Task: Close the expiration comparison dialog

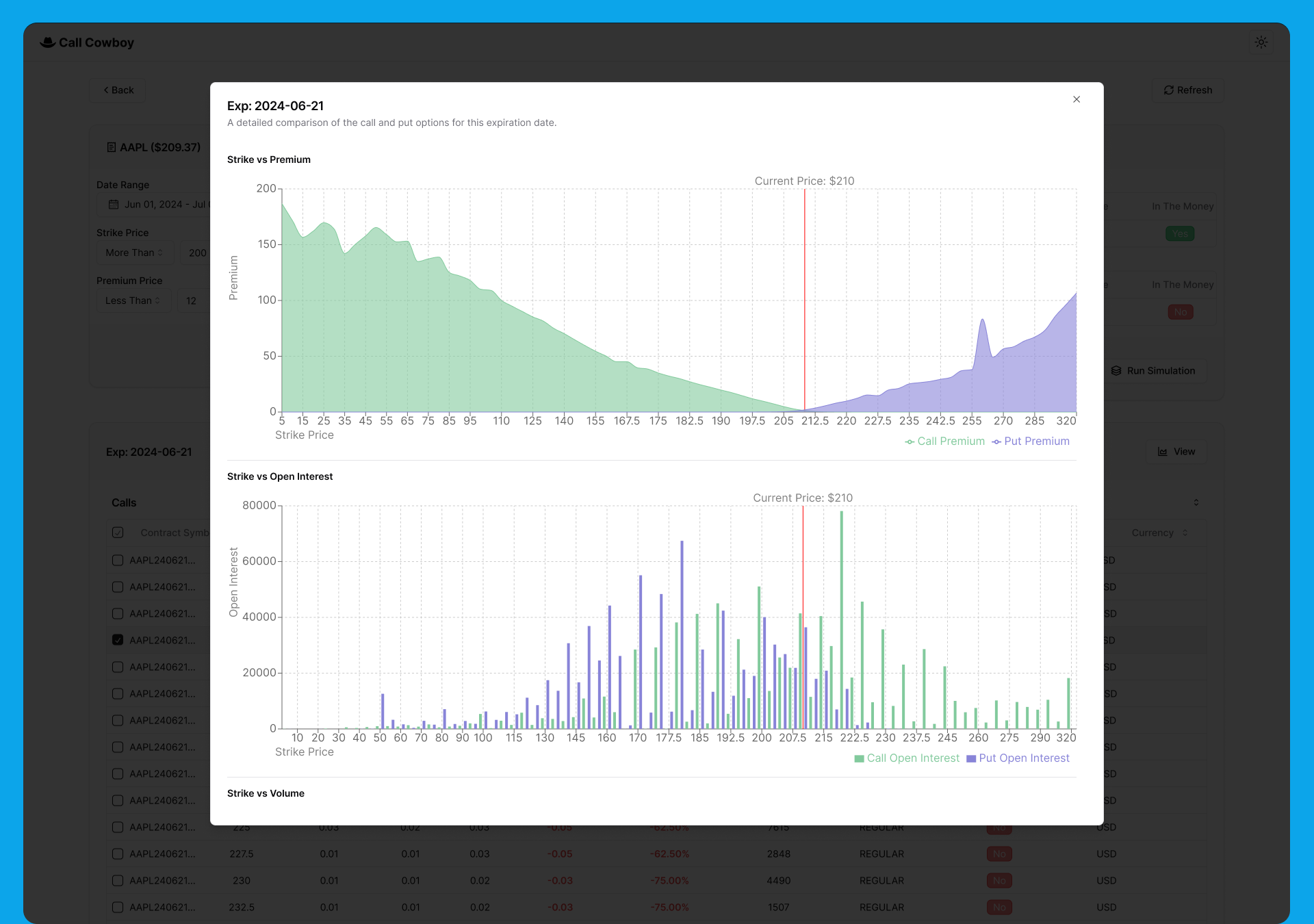Action: click(1077, 99)
